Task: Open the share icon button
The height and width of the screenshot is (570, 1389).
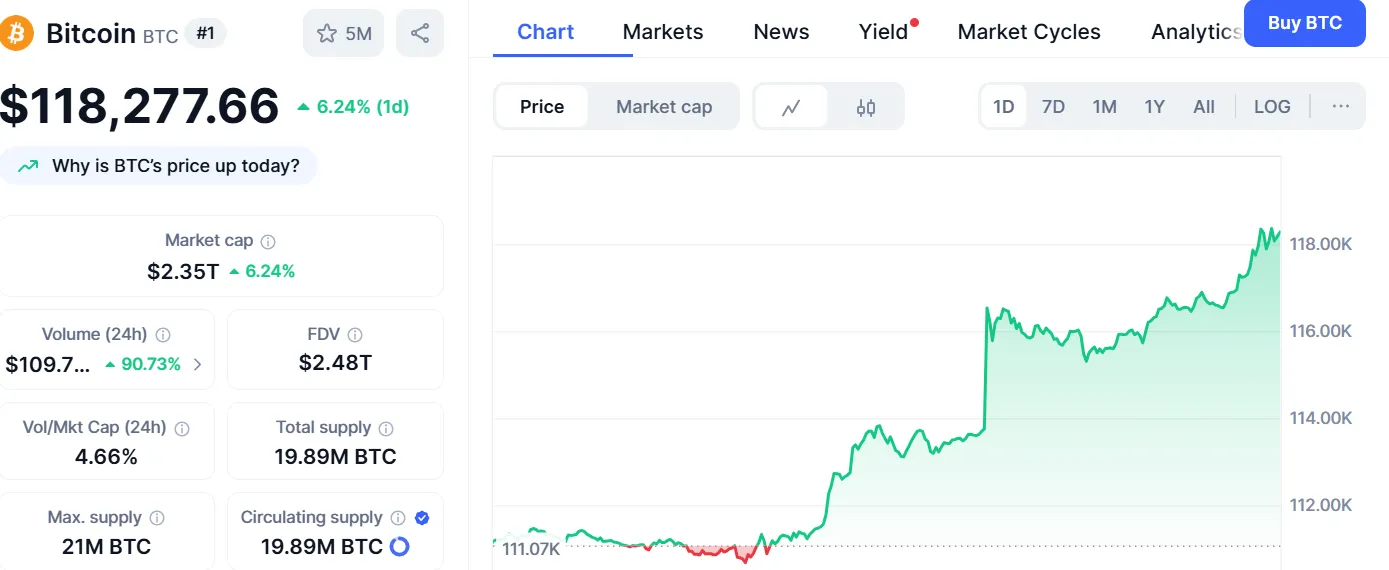Action: 420,34
